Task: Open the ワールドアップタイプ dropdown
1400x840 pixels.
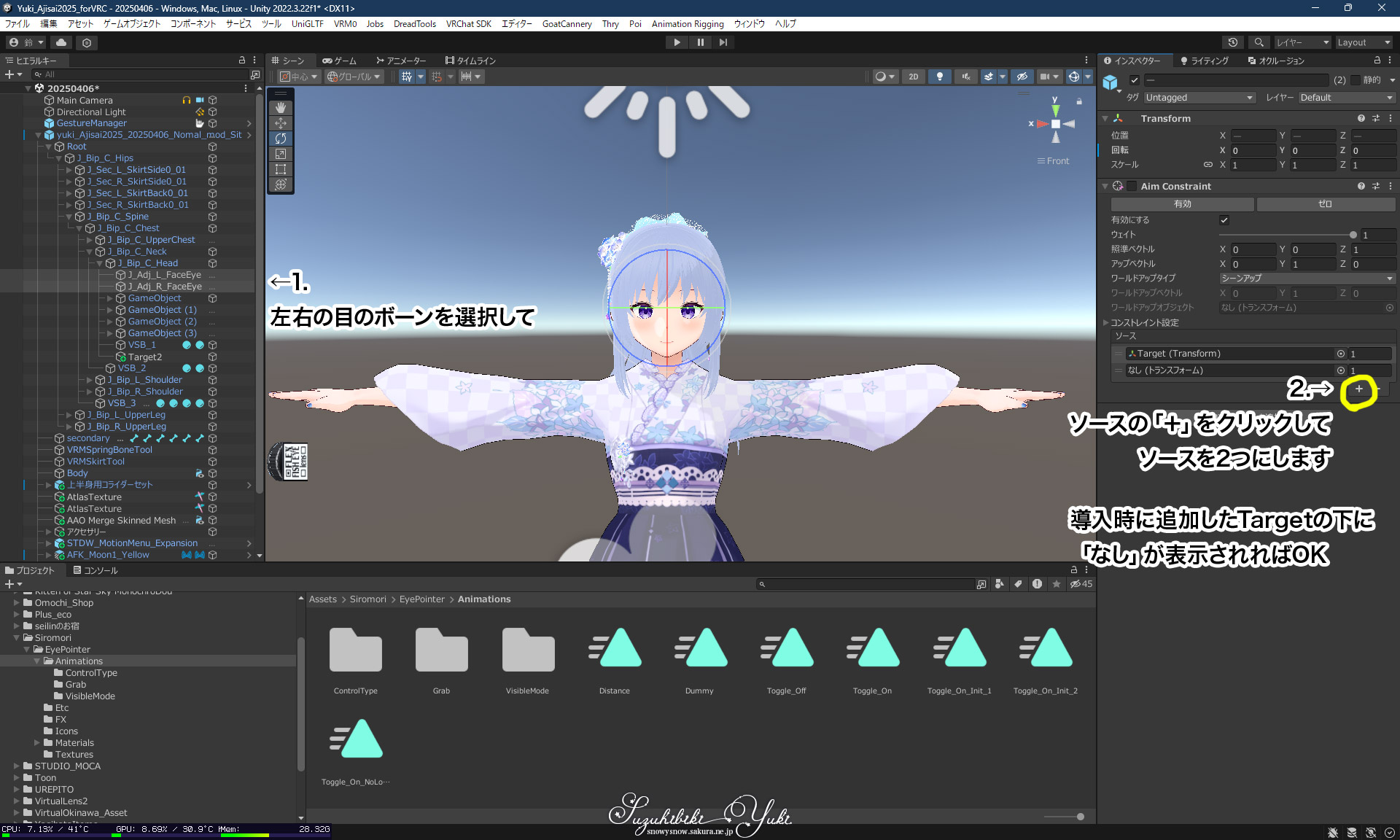Action: (1307, 279)
